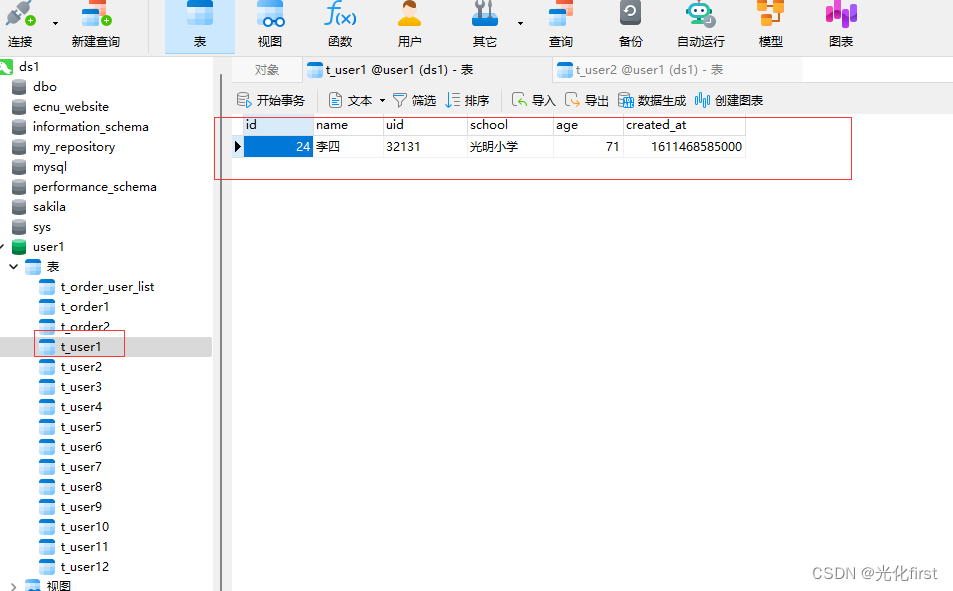
Task: Toggle row selection on record id 24
Action: 237,146
